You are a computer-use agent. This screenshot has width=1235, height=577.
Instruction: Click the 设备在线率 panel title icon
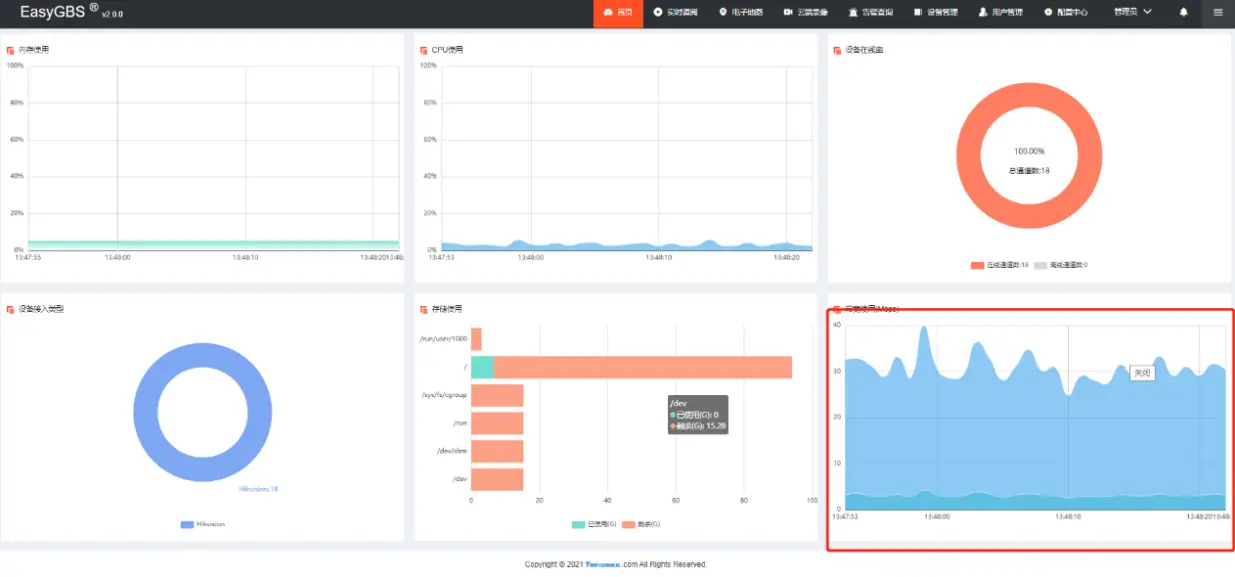[x=837, y=49]
